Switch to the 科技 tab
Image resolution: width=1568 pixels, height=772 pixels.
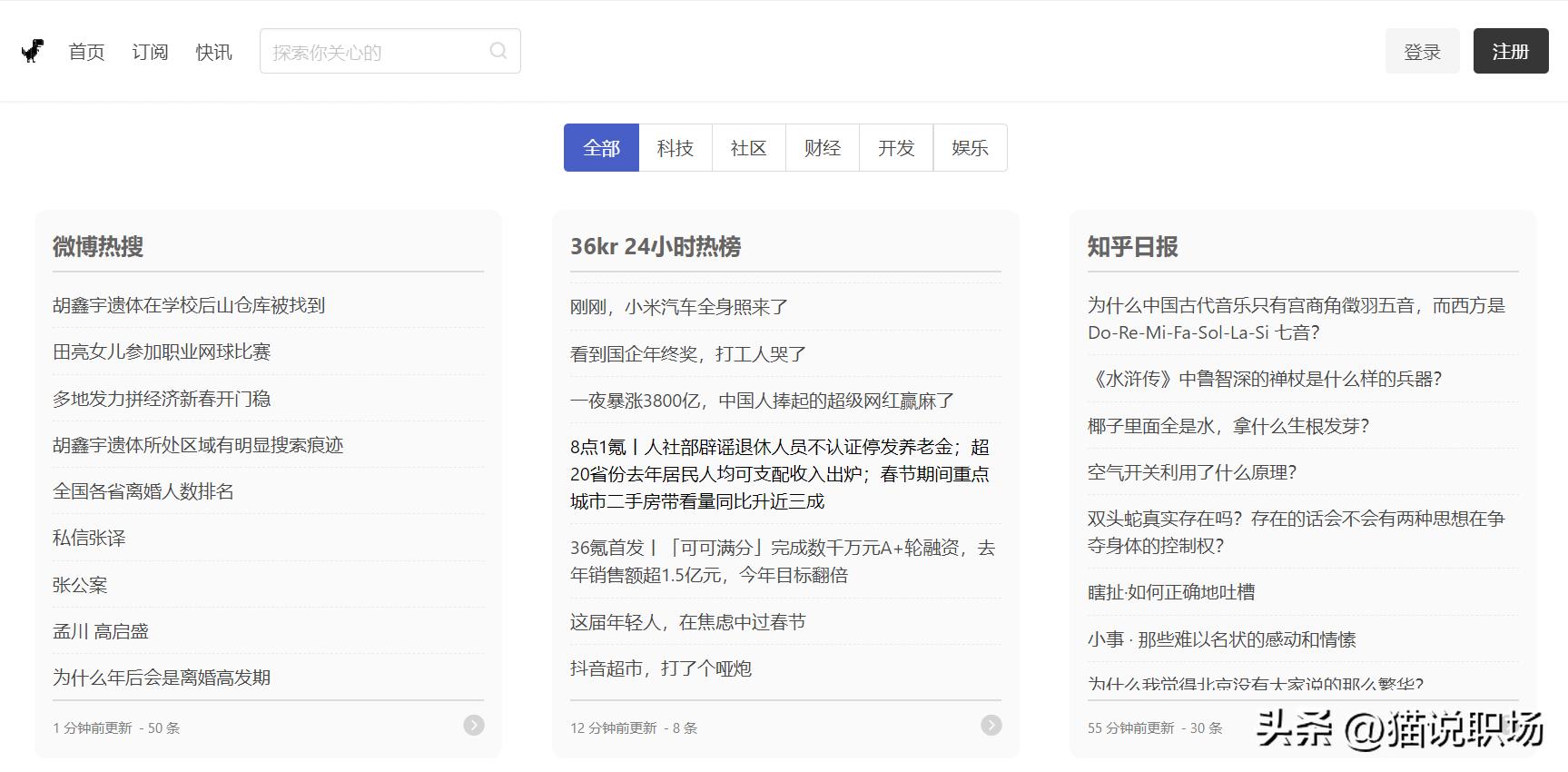[676, 147]
